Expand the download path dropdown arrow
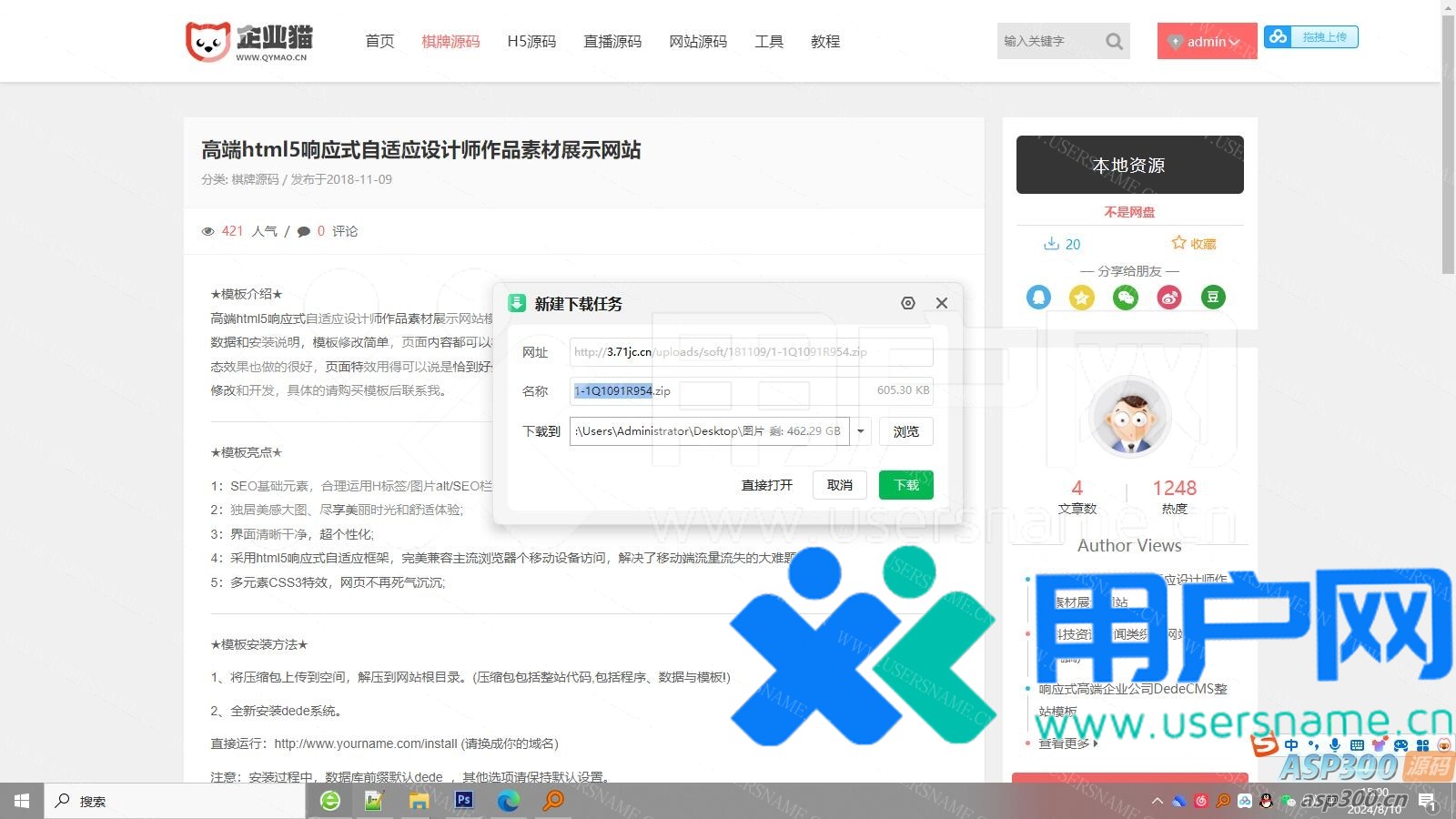This screenshot has width=1456, height=819. coord(861,431)
